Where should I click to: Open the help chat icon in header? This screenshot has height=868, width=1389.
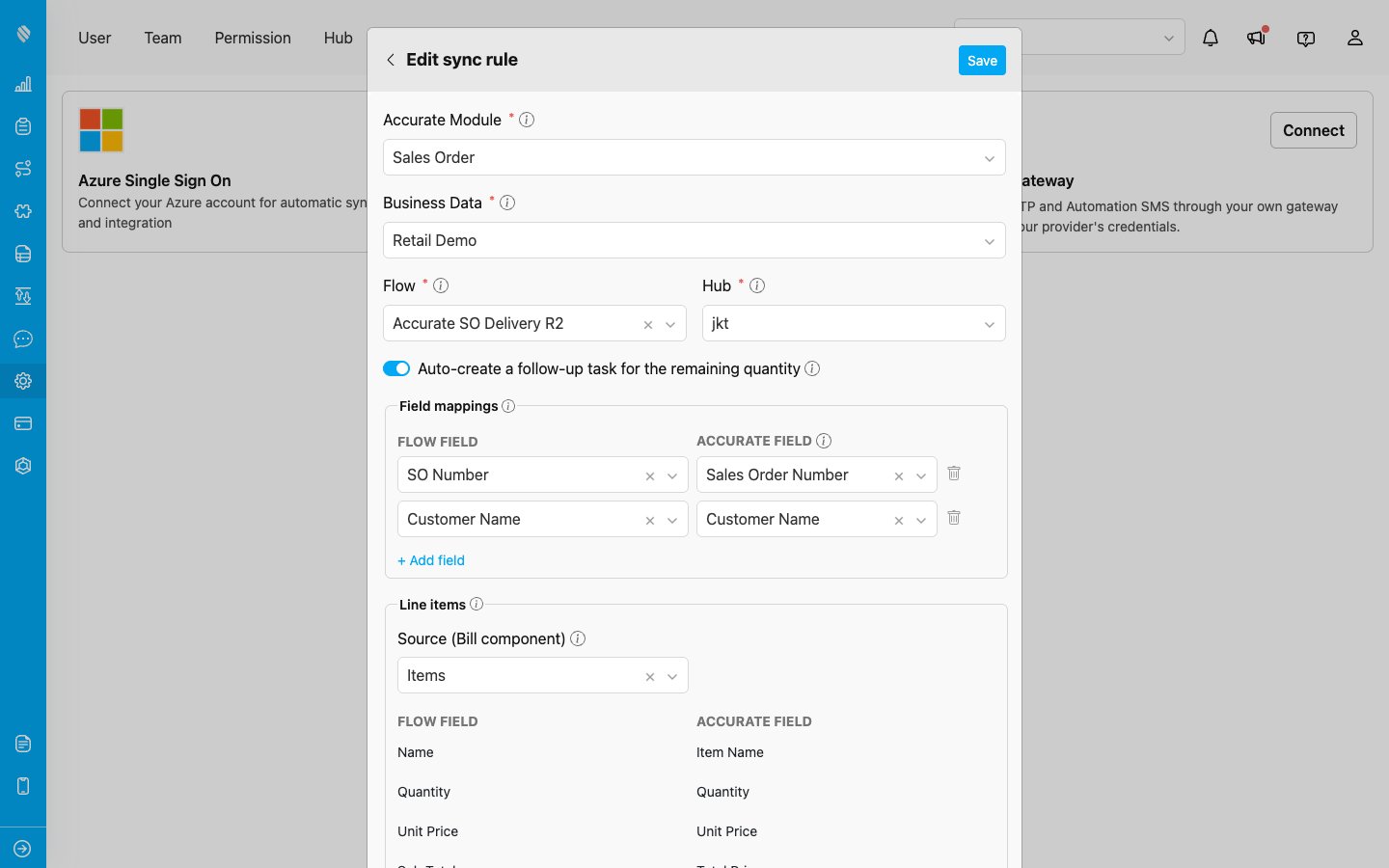click(1306, 39)
